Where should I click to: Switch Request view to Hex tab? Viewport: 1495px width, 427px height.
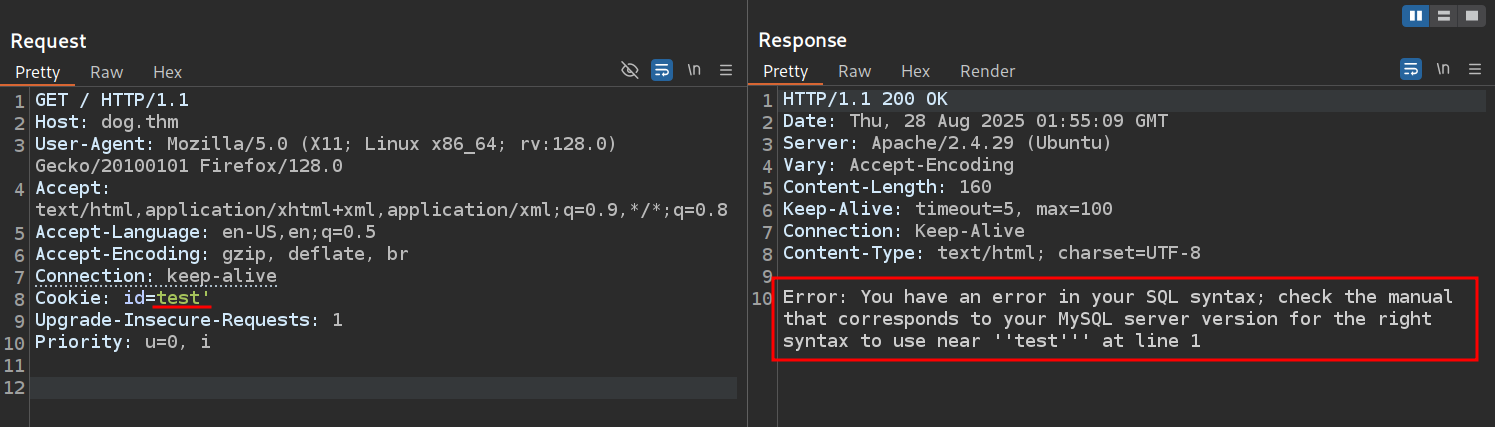(167, 72)
